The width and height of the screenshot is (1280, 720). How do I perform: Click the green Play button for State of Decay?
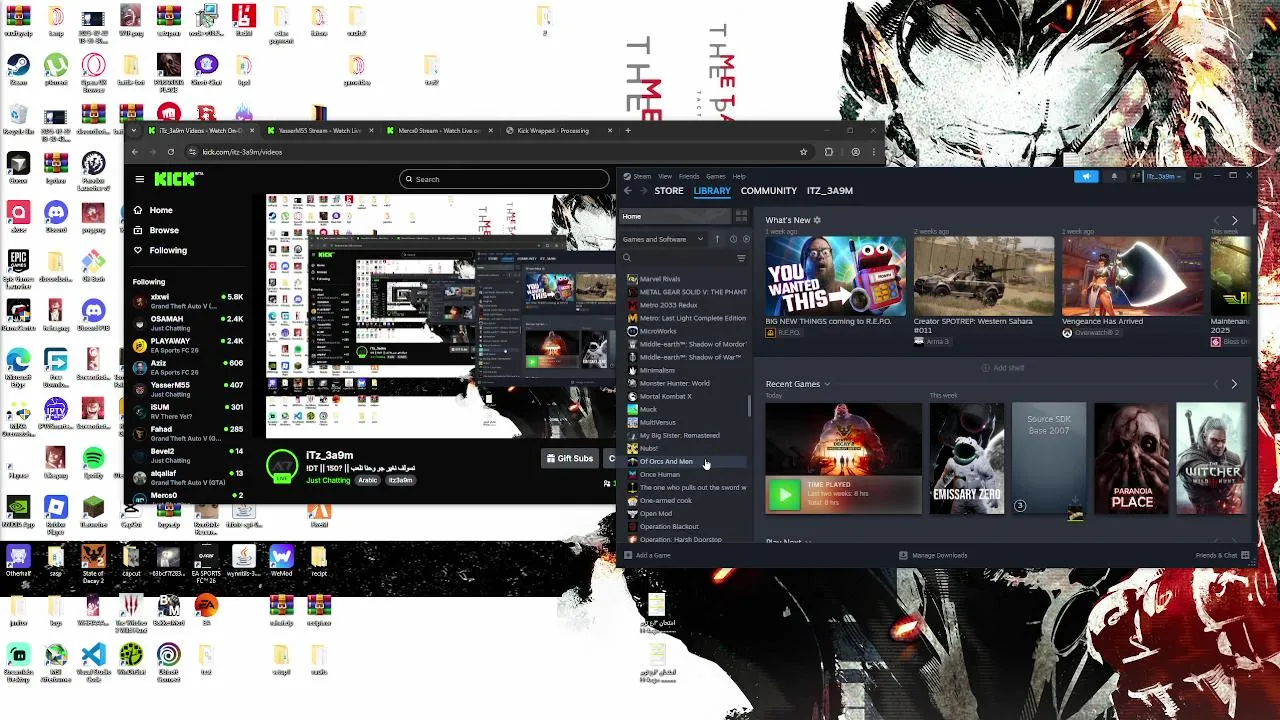784,495
